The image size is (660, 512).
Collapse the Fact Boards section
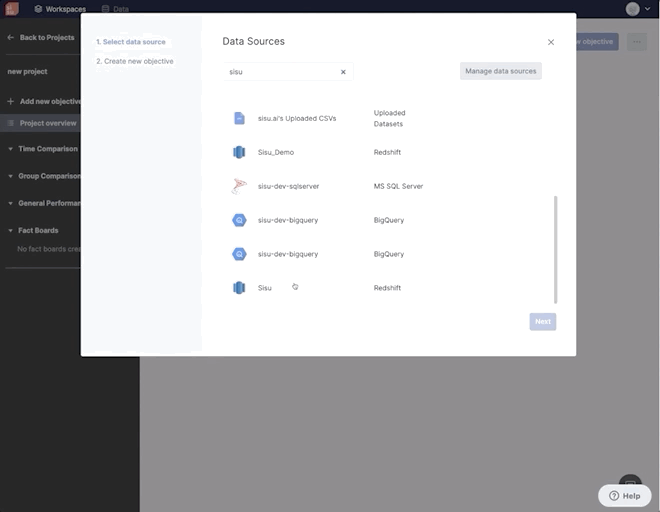click(x=11, y=231)
